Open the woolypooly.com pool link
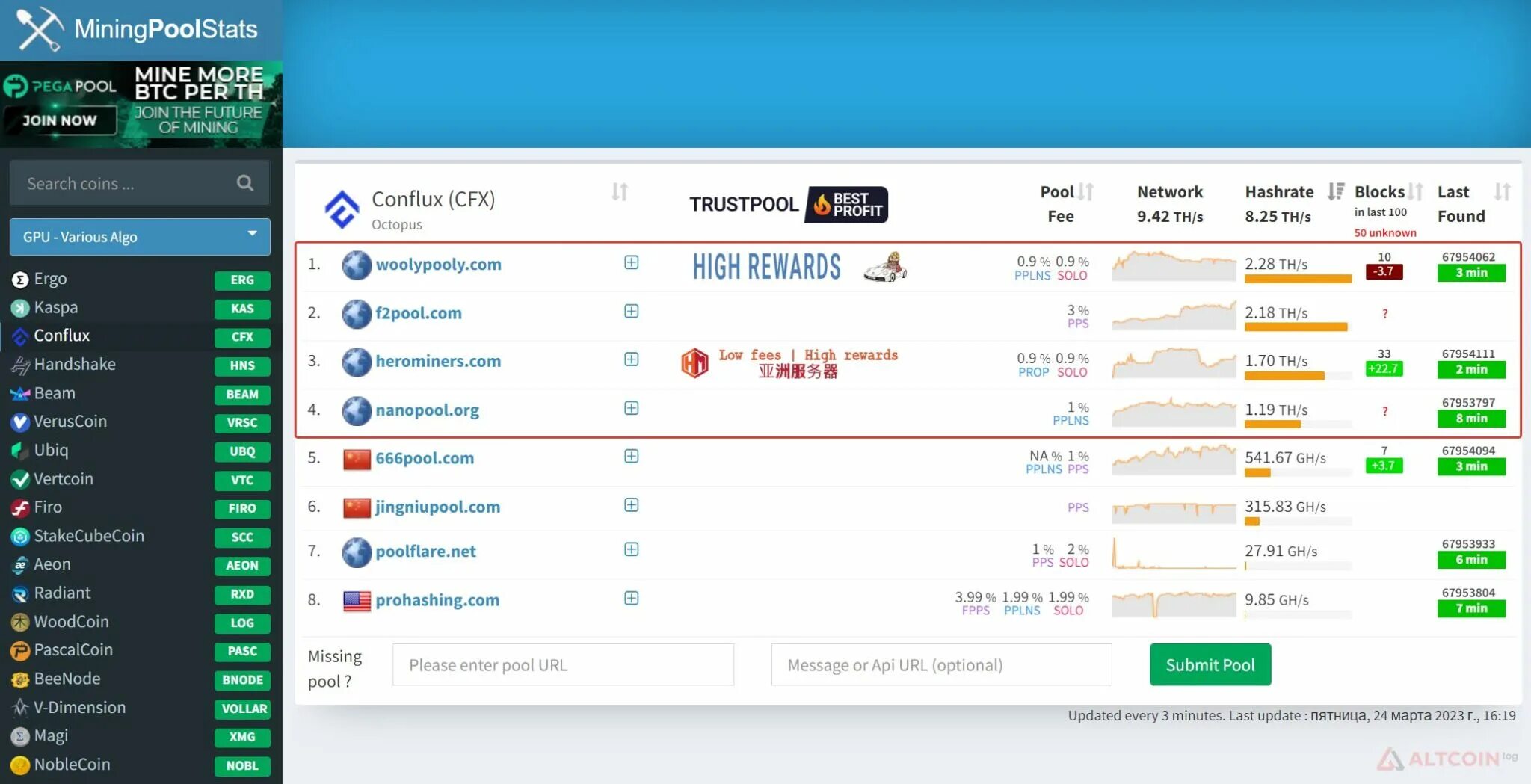Screen dimensions: 1531x784 pyautogui.click(x=438, y=265)
